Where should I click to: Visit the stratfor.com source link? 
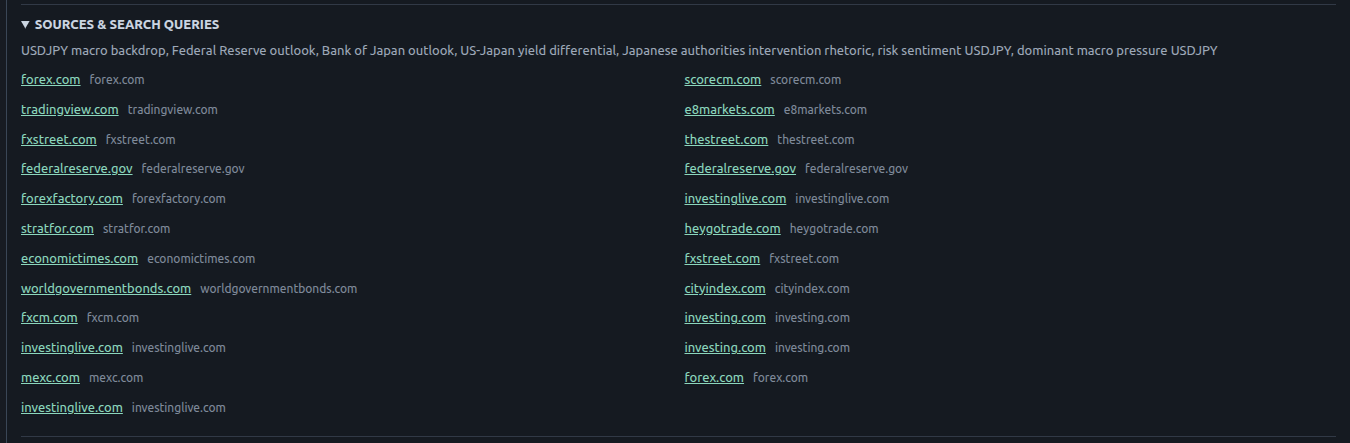(57, 228)
